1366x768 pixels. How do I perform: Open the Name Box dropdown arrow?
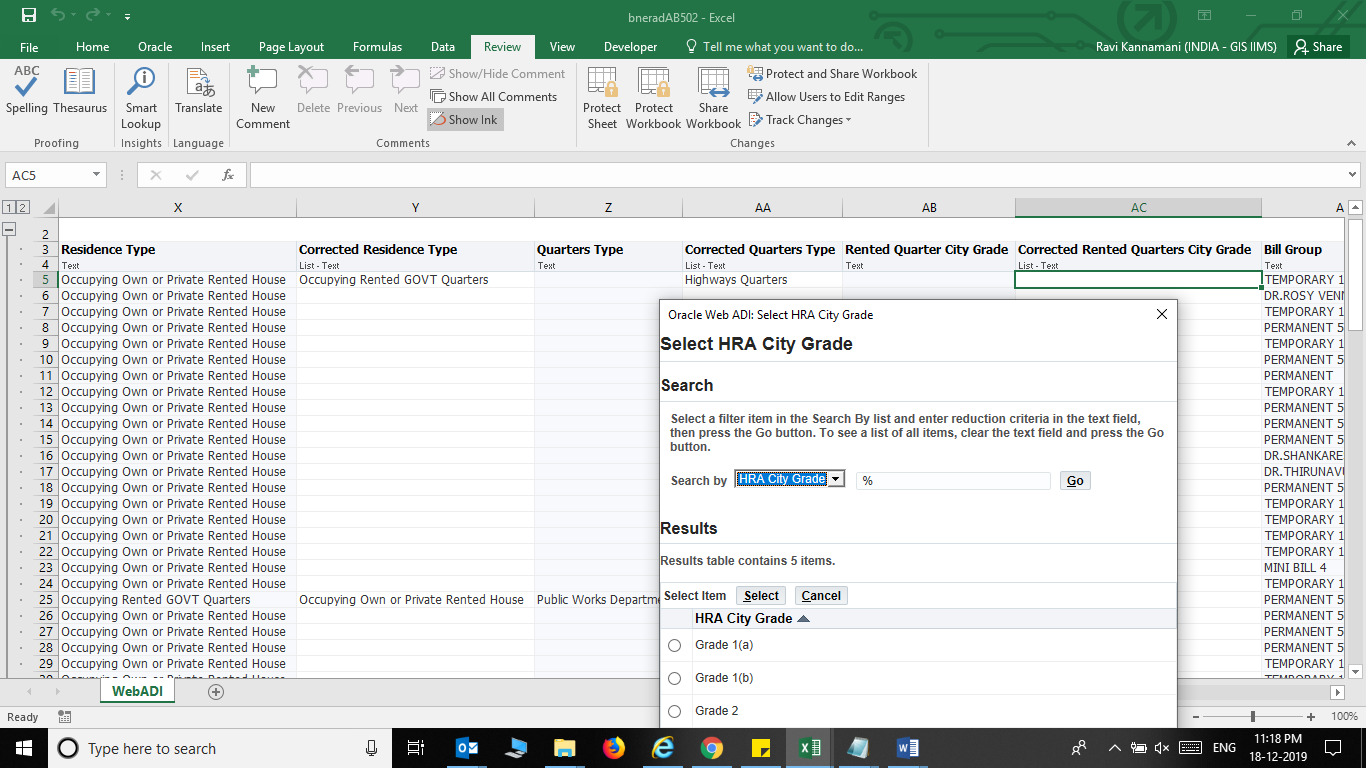[x=97, y=175]
